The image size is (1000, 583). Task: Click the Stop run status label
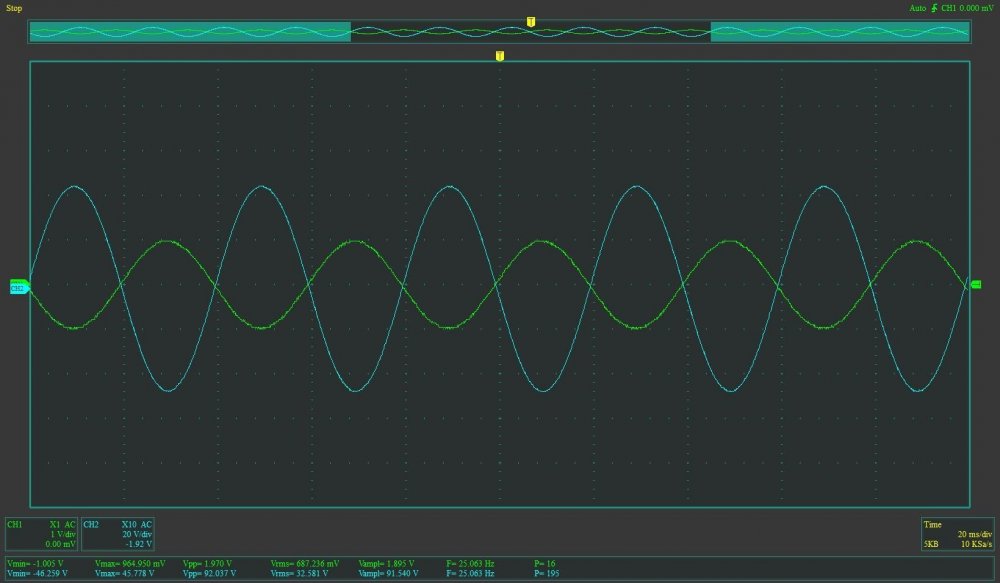tap(14, 8)
